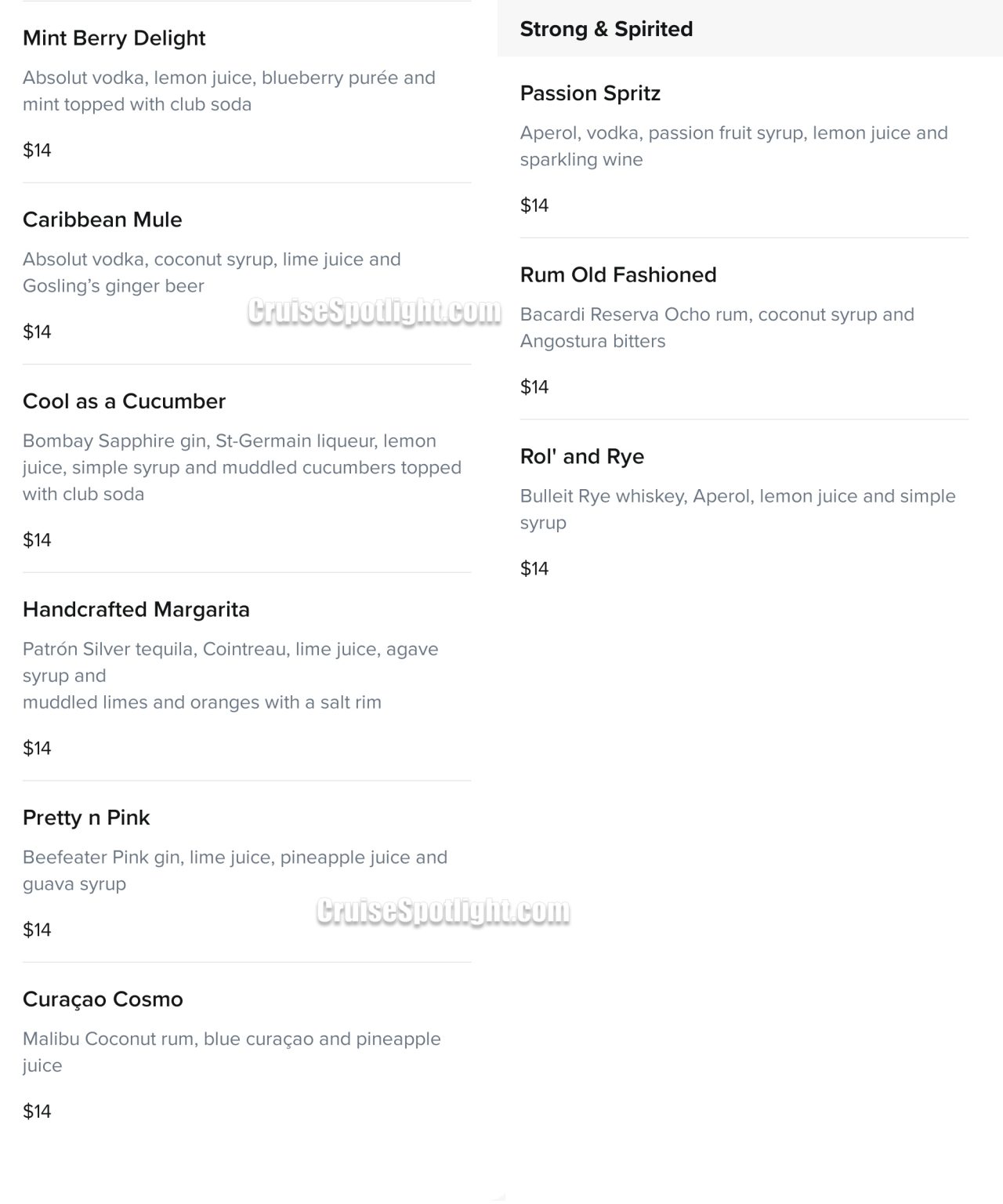The width and height of the screenshot is (1003, 1204).
Task: Click the Pretty n Pink ingredients description
Action: [x=234, y=871]
